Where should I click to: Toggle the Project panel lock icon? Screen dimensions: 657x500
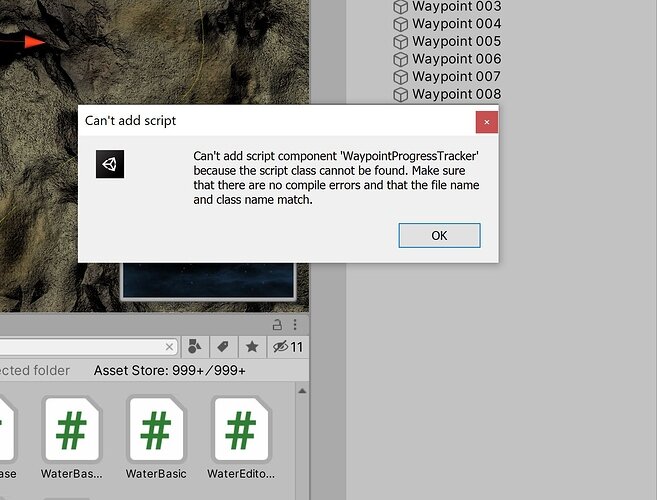(277, 325)
